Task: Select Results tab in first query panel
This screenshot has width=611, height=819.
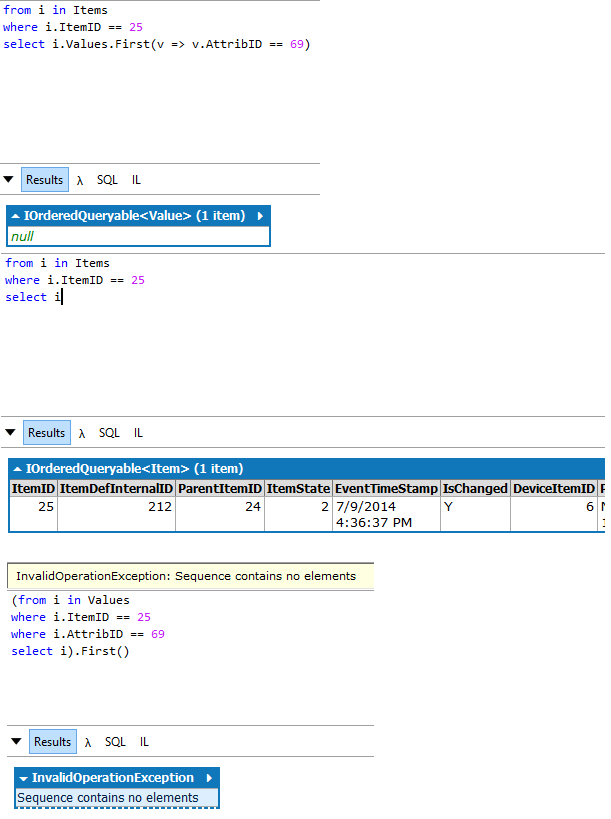Action: click(44, 180)
